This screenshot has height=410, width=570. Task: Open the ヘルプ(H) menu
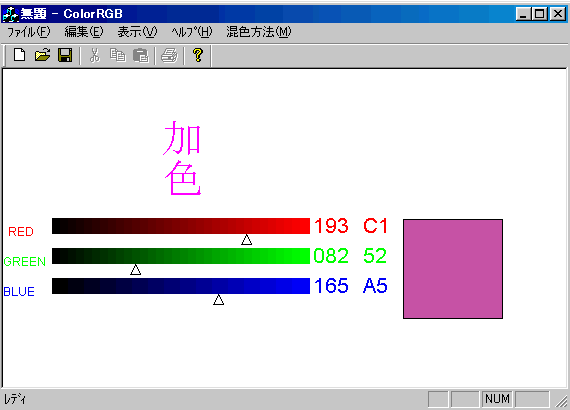[x=192, y=32]
